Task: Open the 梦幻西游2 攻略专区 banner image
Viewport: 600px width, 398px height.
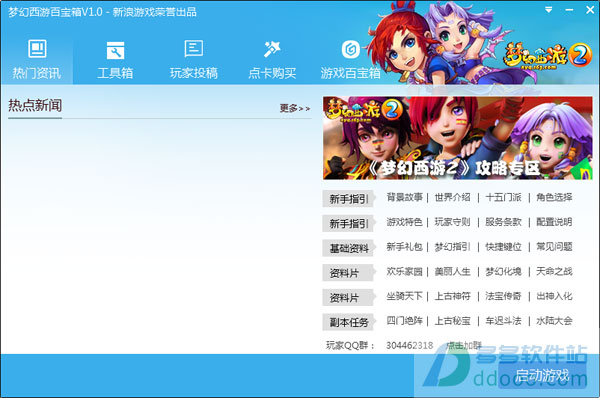Action: 457,138
